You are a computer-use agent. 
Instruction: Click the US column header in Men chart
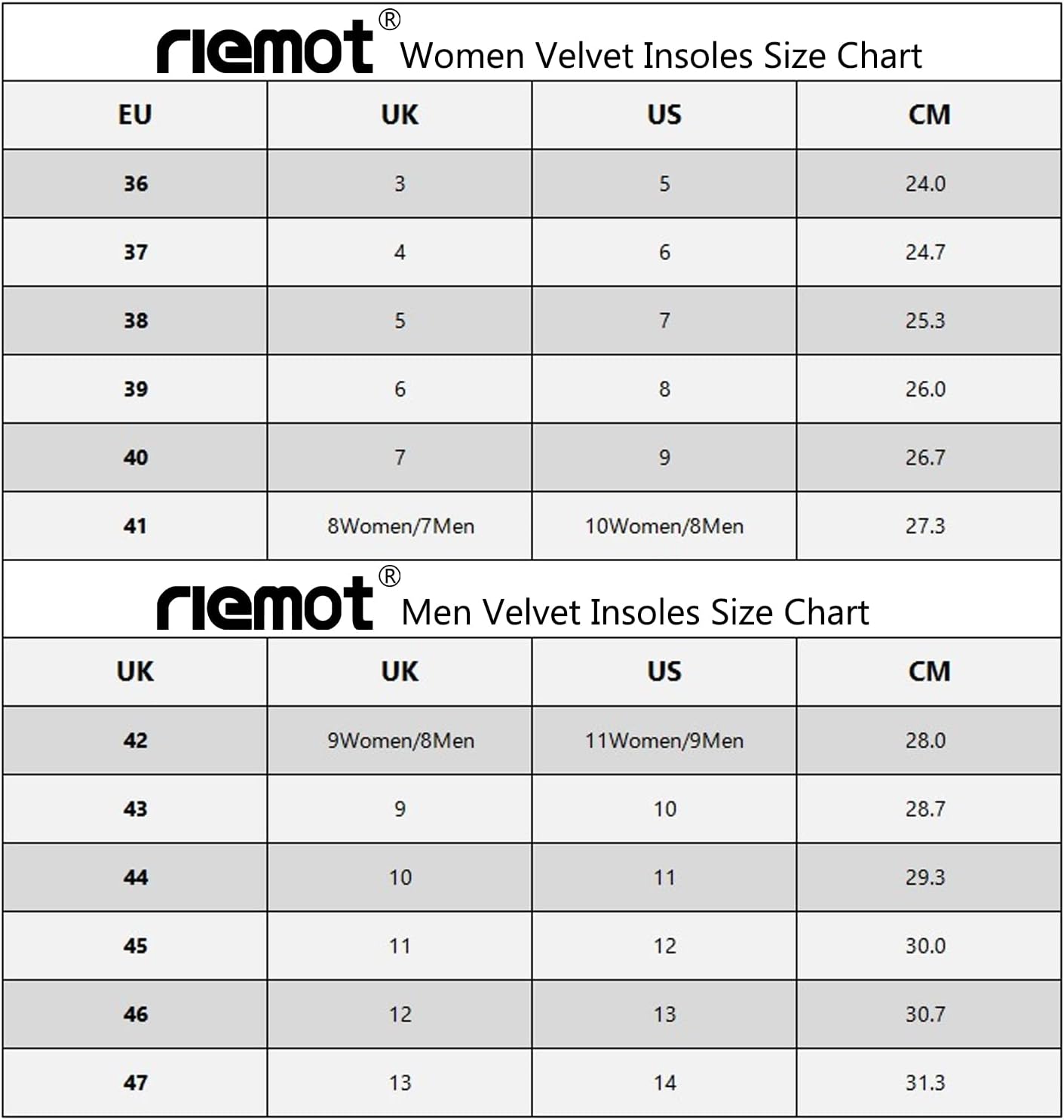[664, 671]
